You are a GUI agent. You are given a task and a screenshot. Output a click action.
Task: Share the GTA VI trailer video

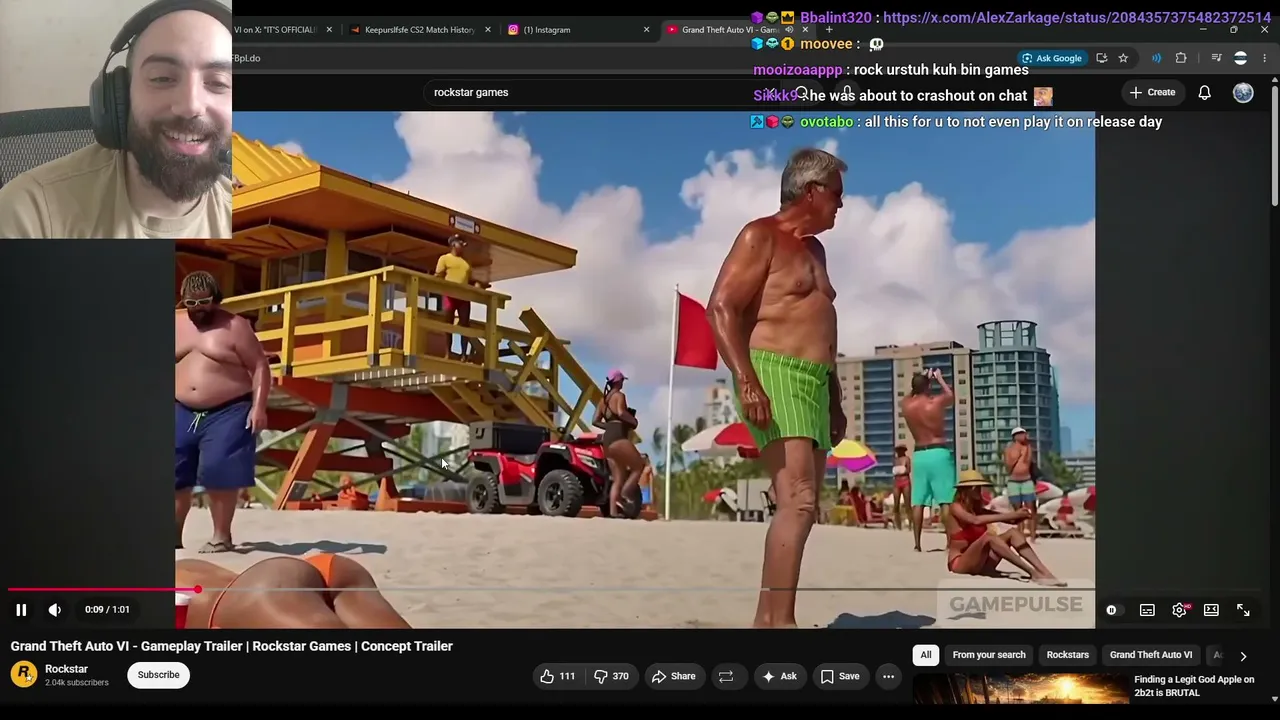pyautogui.click(x=673, y=677)
